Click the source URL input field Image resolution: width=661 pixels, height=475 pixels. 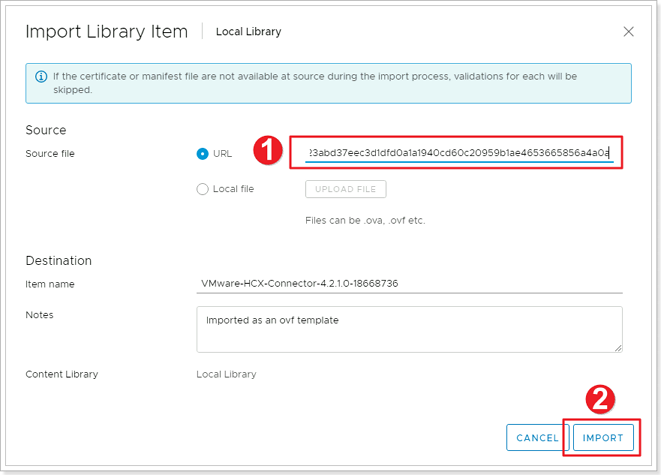pyautogui.click(x=459, y=153)
